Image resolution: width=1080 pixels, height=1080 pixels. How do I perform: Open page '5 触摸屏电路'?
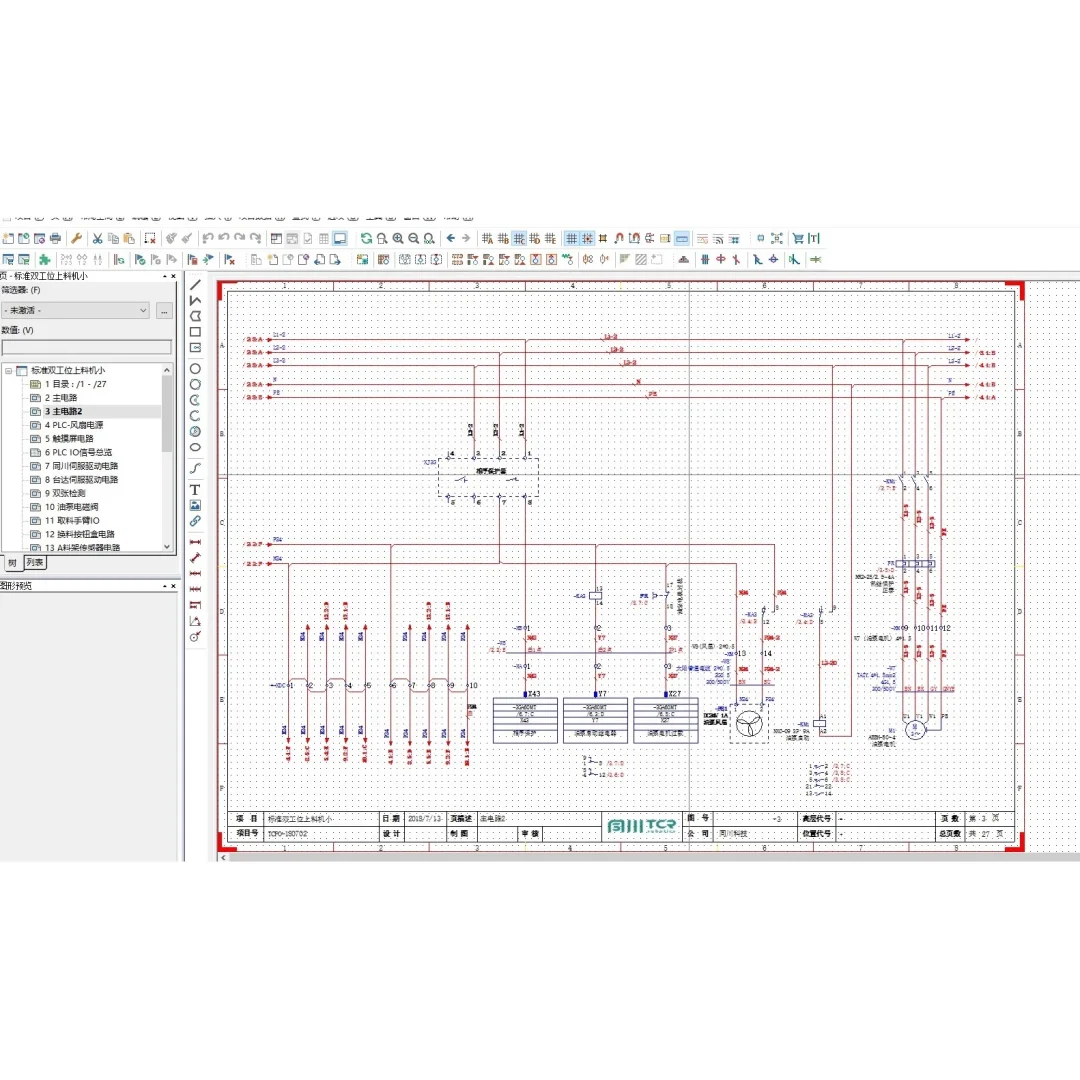(x=69, y=439)
